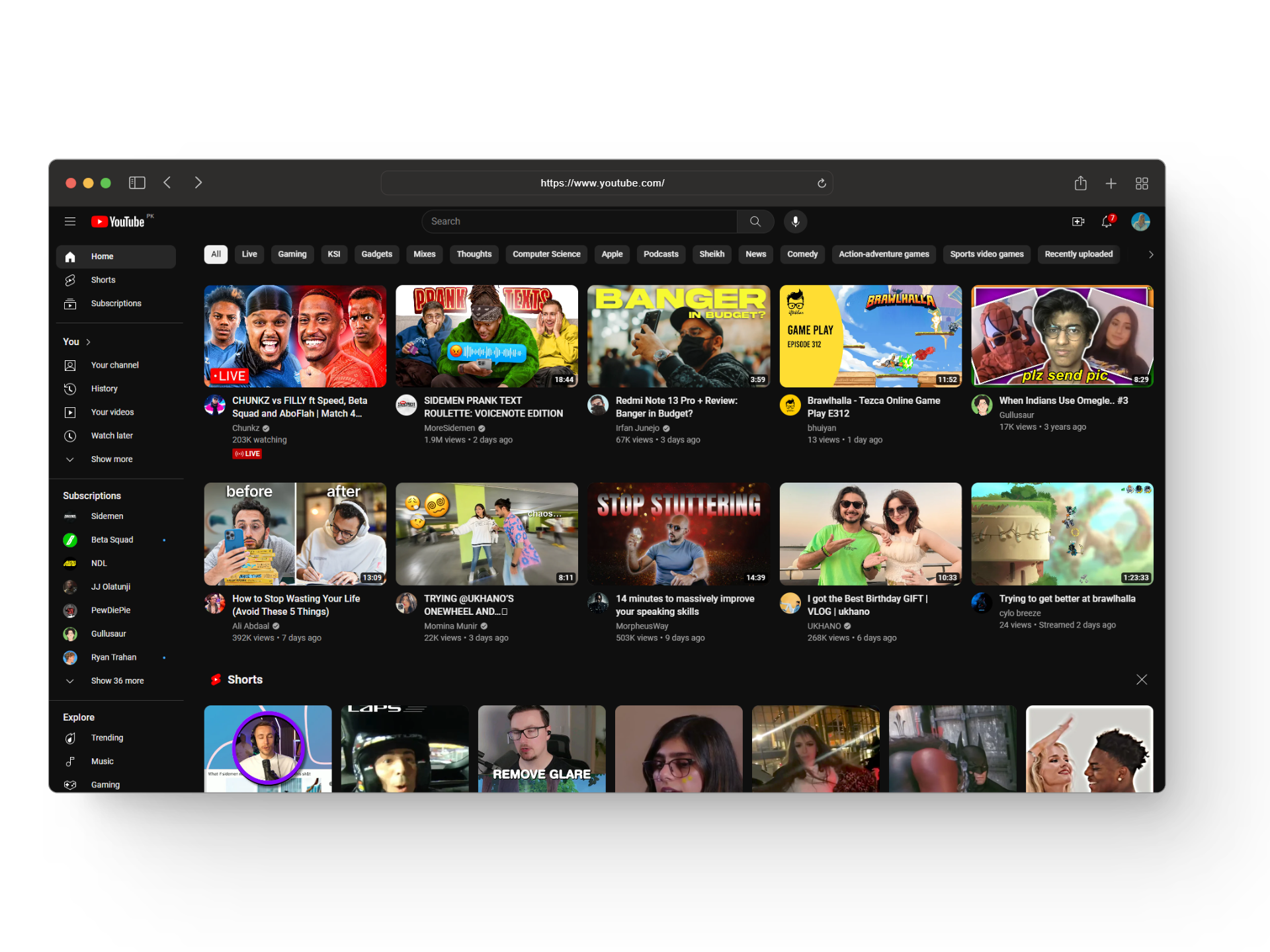
Task: Reload the page with the refresh icon
Action: pos(822,183)
